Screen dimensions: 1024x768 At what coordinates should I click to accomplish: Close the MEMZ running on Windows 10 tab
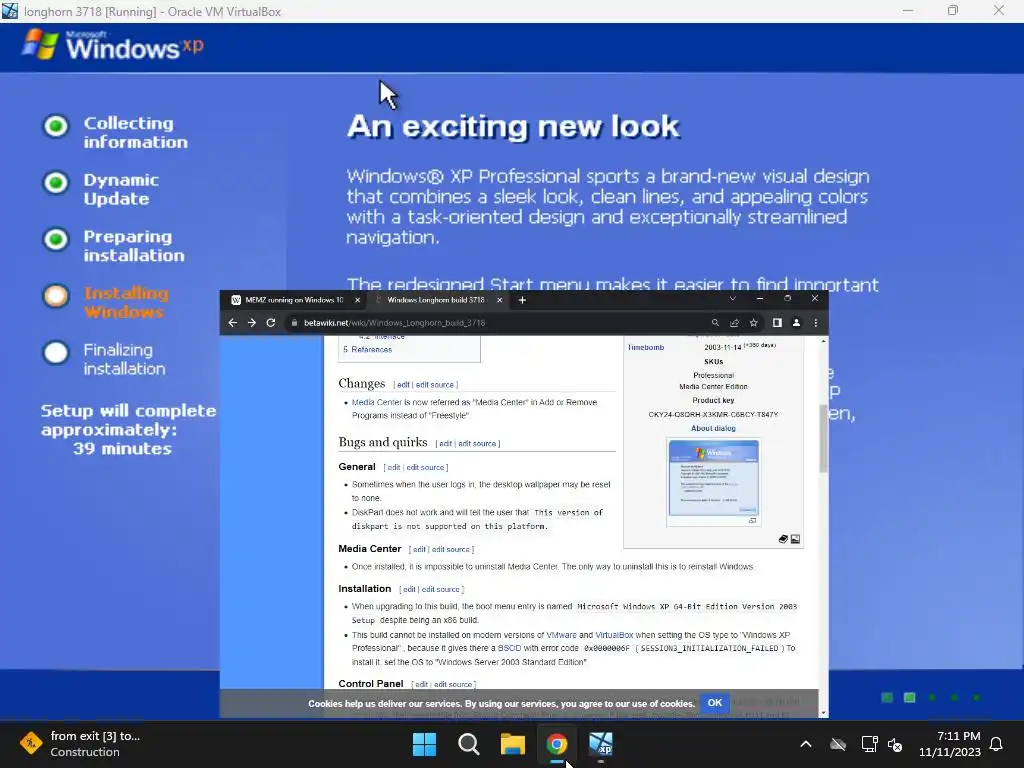coord(357,300)
